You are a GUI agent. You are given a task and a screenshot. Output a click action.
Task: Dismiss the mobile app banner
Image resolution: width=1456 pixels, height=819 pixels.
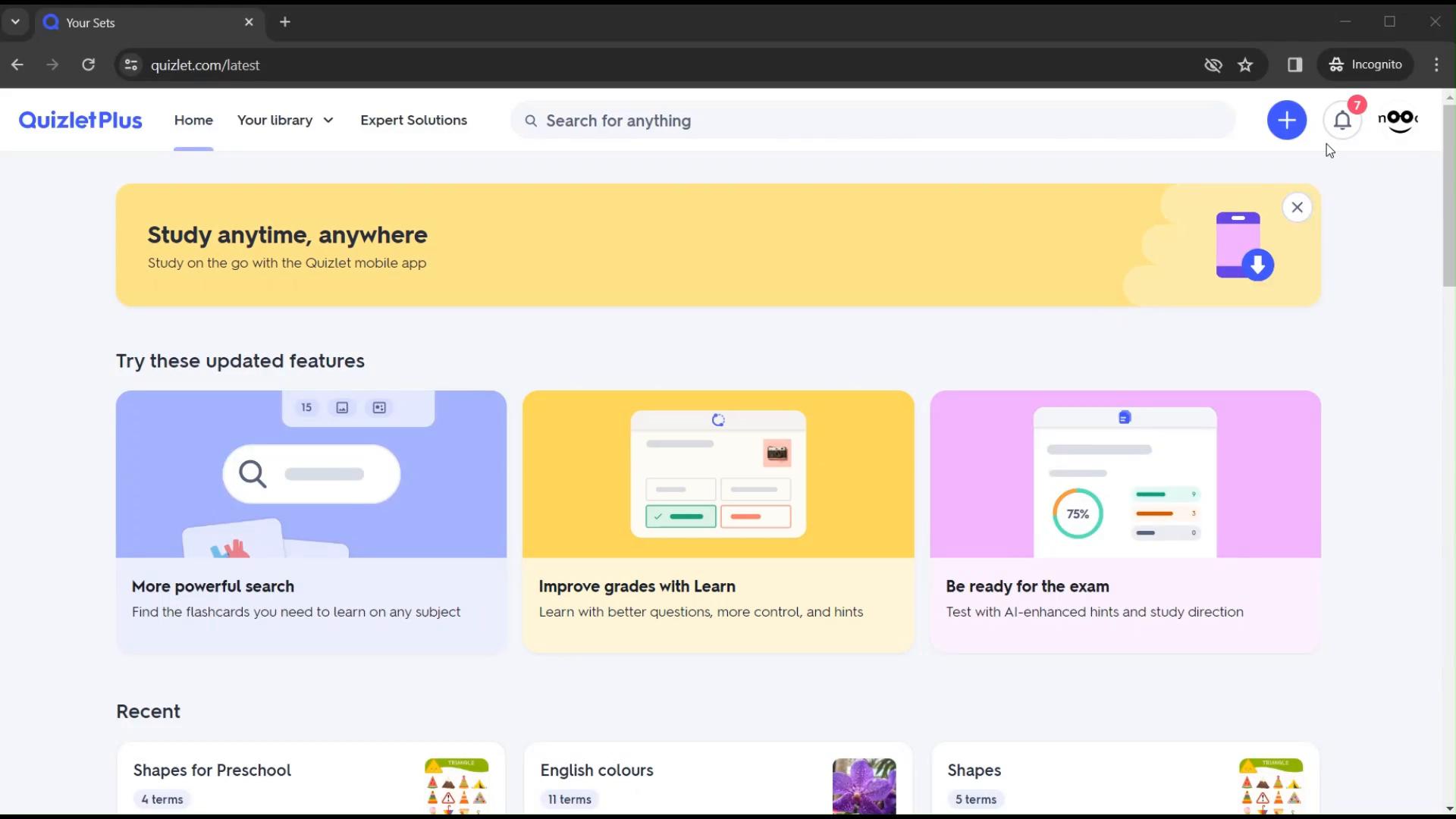pyautogui.click(x=1297, y=207)
